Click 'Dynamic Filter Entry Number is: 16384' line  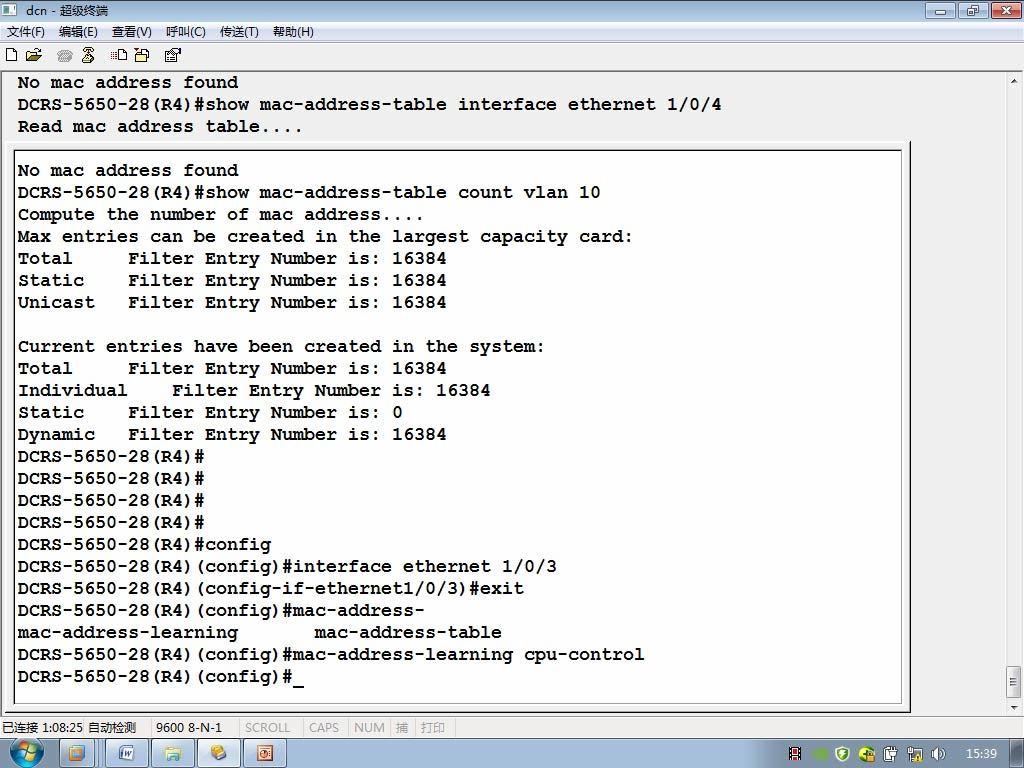coord(232,434)
